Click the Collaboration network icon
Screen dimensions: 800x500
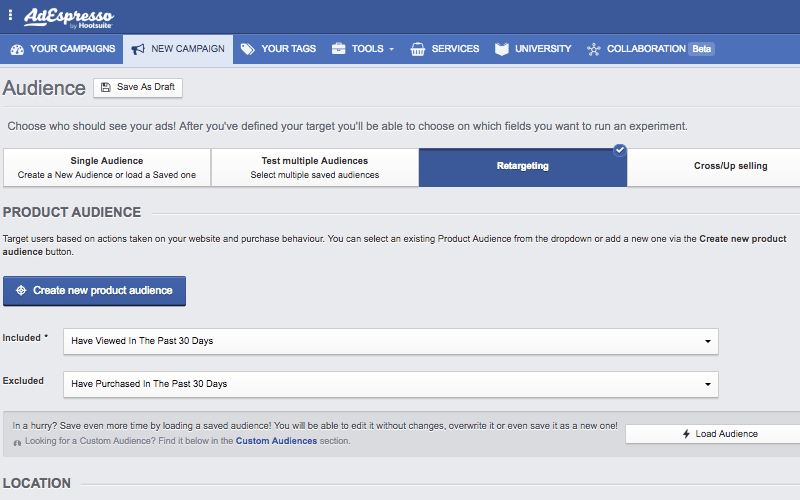click(594, 49)
